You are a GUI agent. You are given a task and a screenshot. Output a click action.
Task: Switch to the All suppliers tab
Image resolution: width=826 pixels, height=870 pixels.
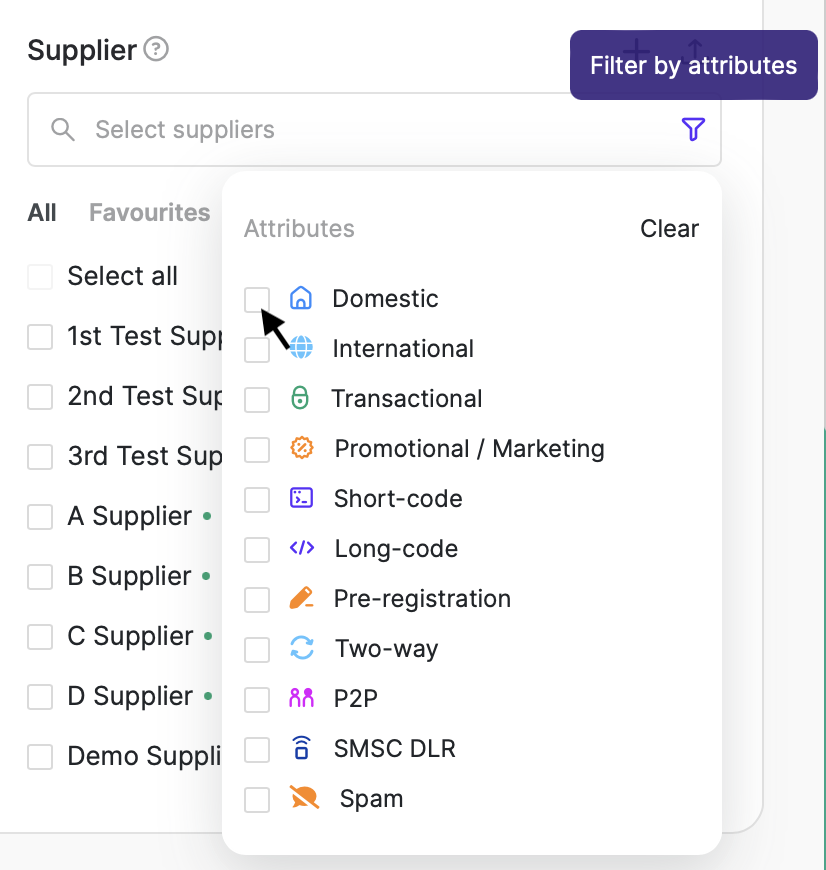[42, 213]
